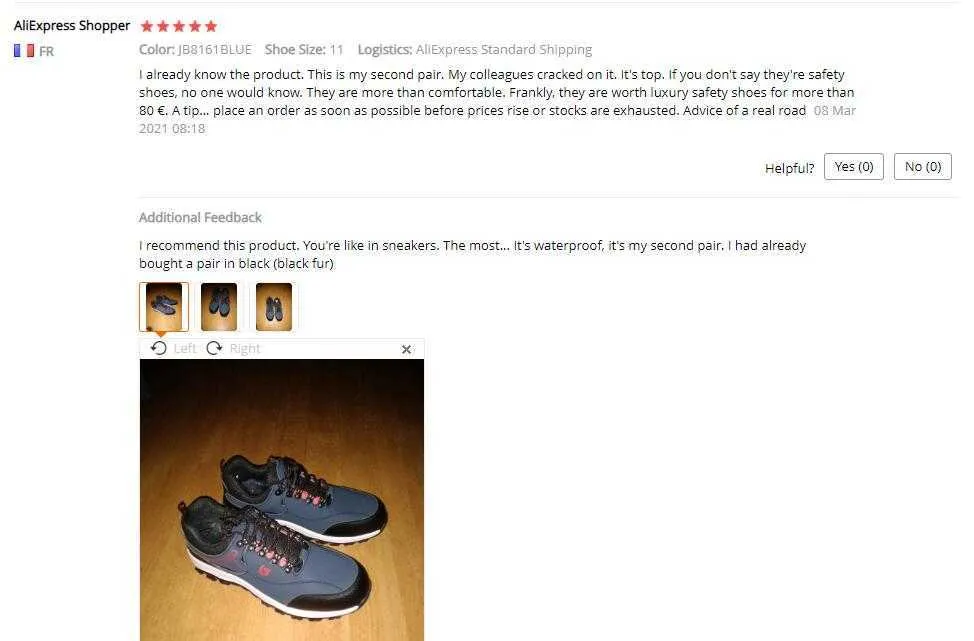Vote No (0) on review helpfulness
This screenshot has width=974, height=641.
[x=922, y=166]
